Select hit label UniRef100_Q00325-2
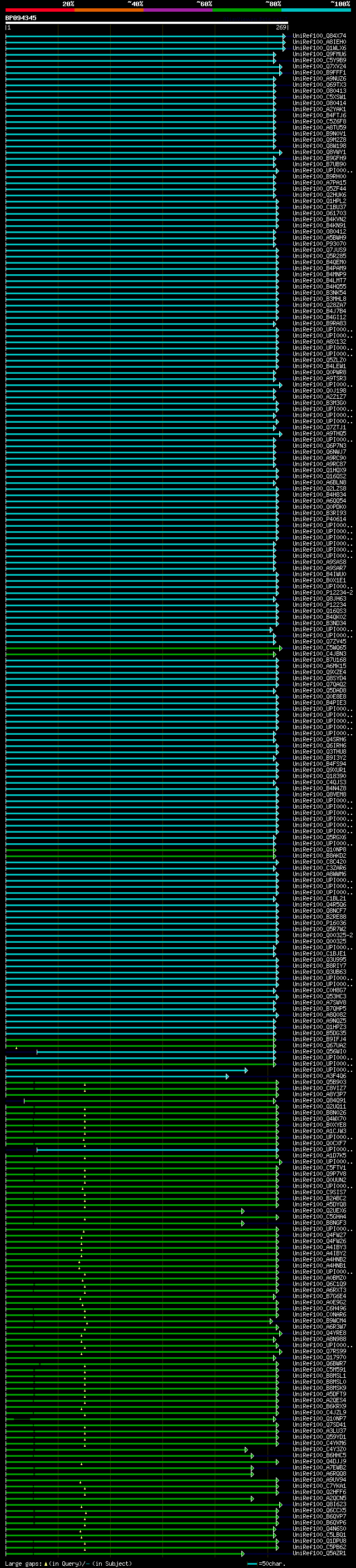This screenshot has height=1568, width=356. 323,935
